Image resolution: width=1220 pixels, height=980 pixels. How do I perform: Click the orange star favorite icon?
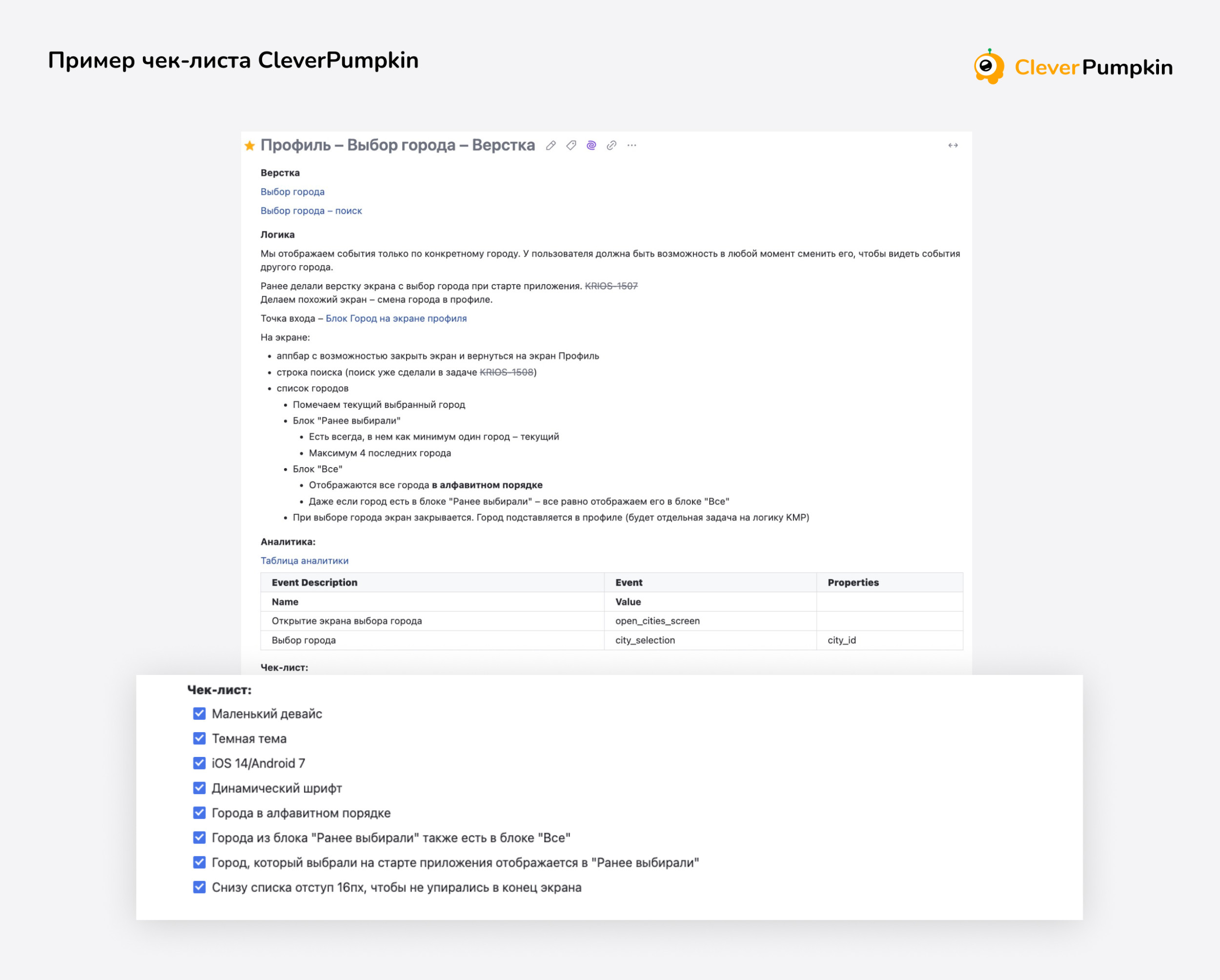(249, 146)
